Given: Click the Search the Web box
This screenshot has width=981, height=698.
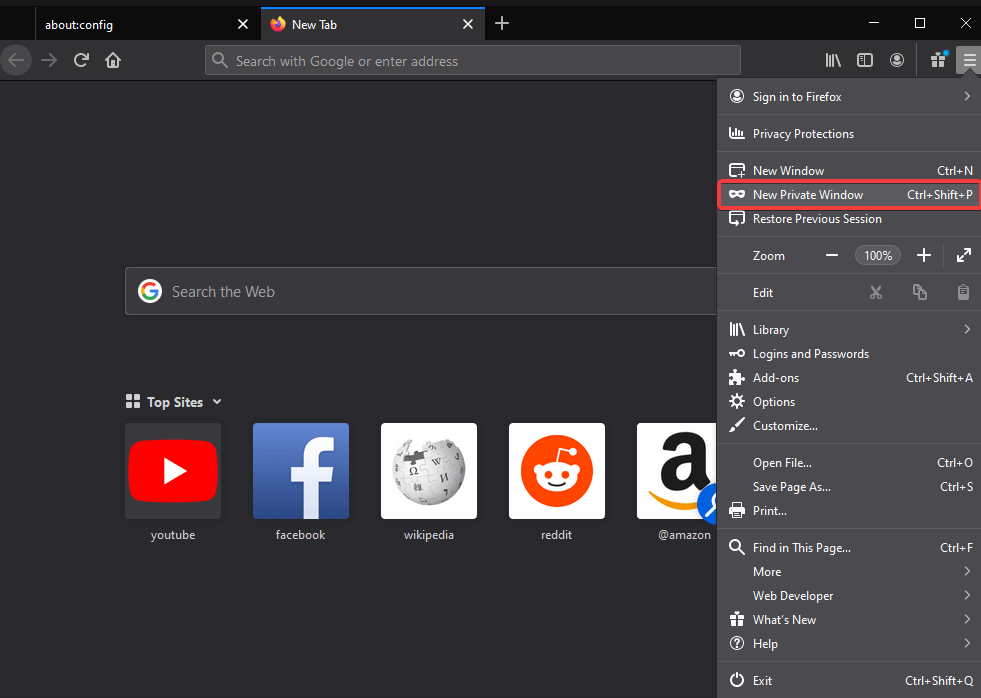Looking at the screenshot, I should [420, 291].
